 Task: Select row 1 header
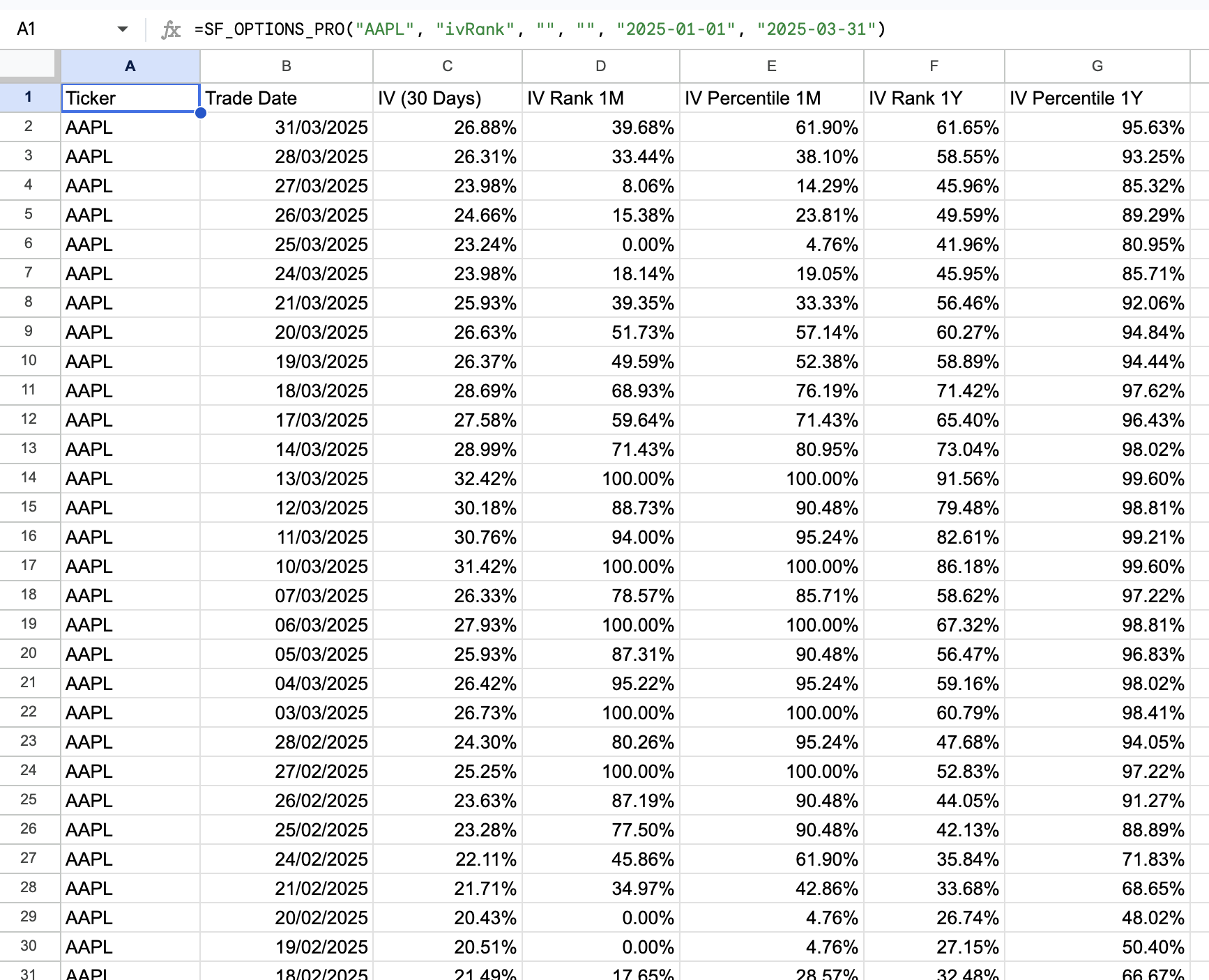29,97
